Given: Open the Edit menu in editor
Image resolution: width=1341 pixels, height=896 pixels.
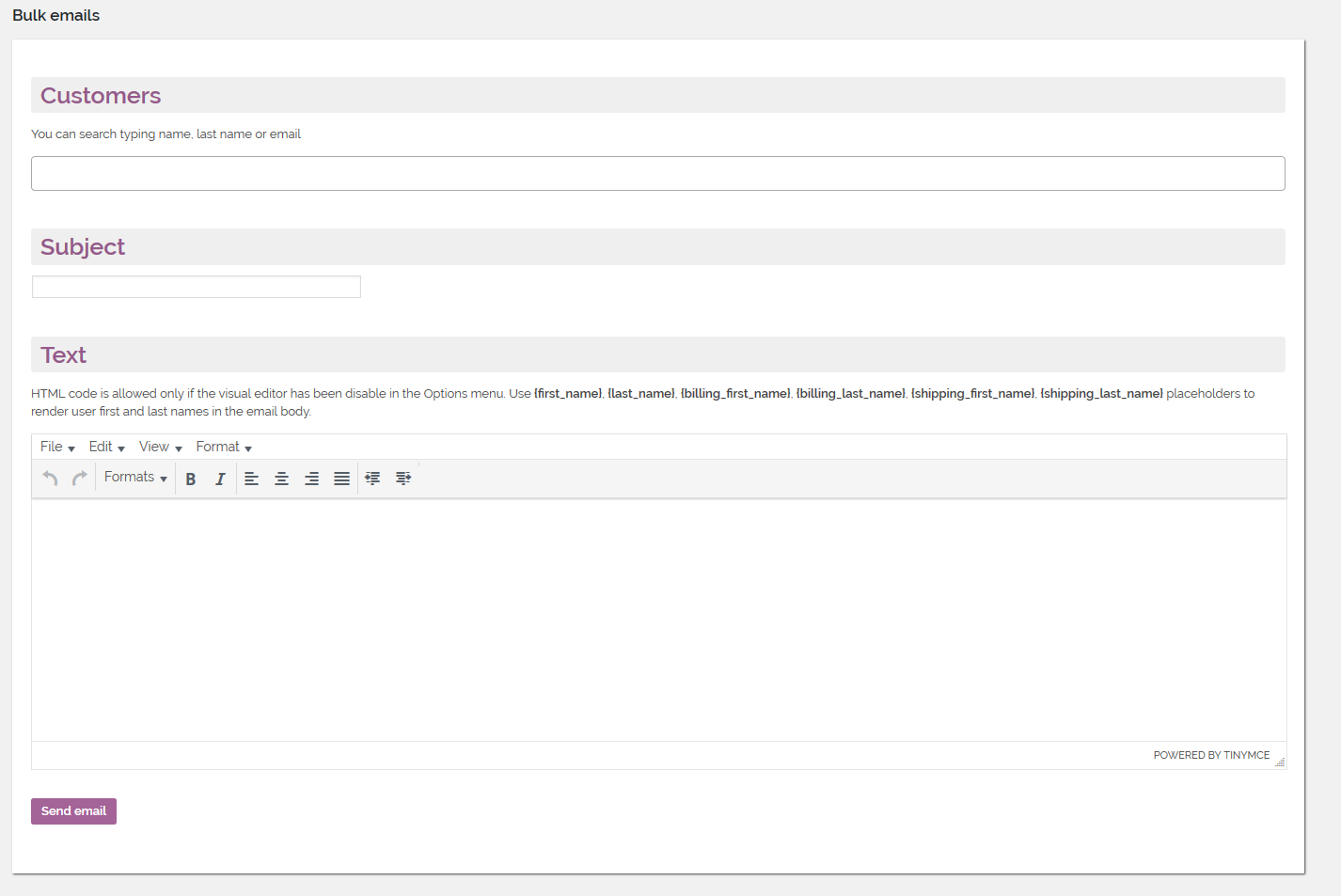Looking at the screenshot, I should coord(106,447).
